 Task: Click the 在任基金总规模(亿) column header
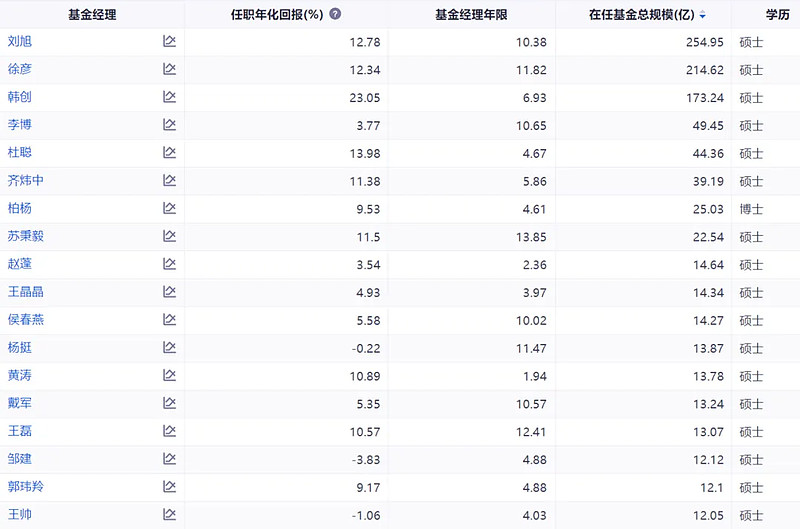click(642, 15)
